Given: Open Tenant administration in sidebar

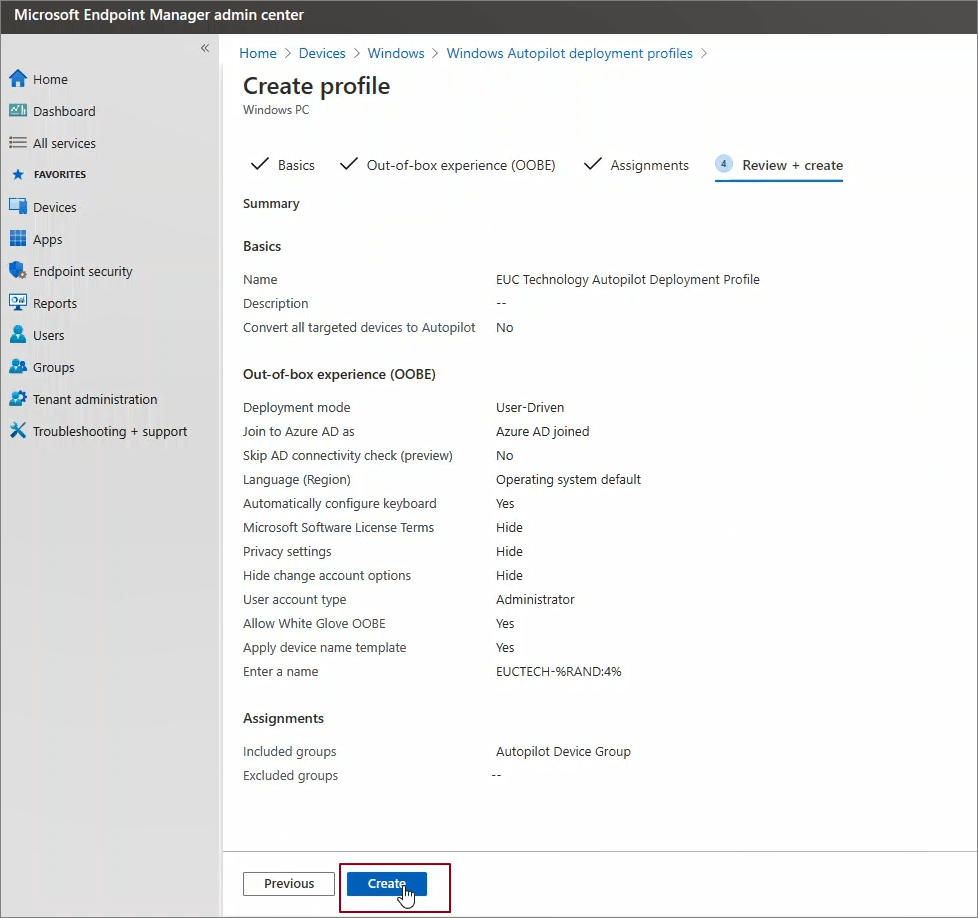Looking at the screenshot, I should click(95, 399).
